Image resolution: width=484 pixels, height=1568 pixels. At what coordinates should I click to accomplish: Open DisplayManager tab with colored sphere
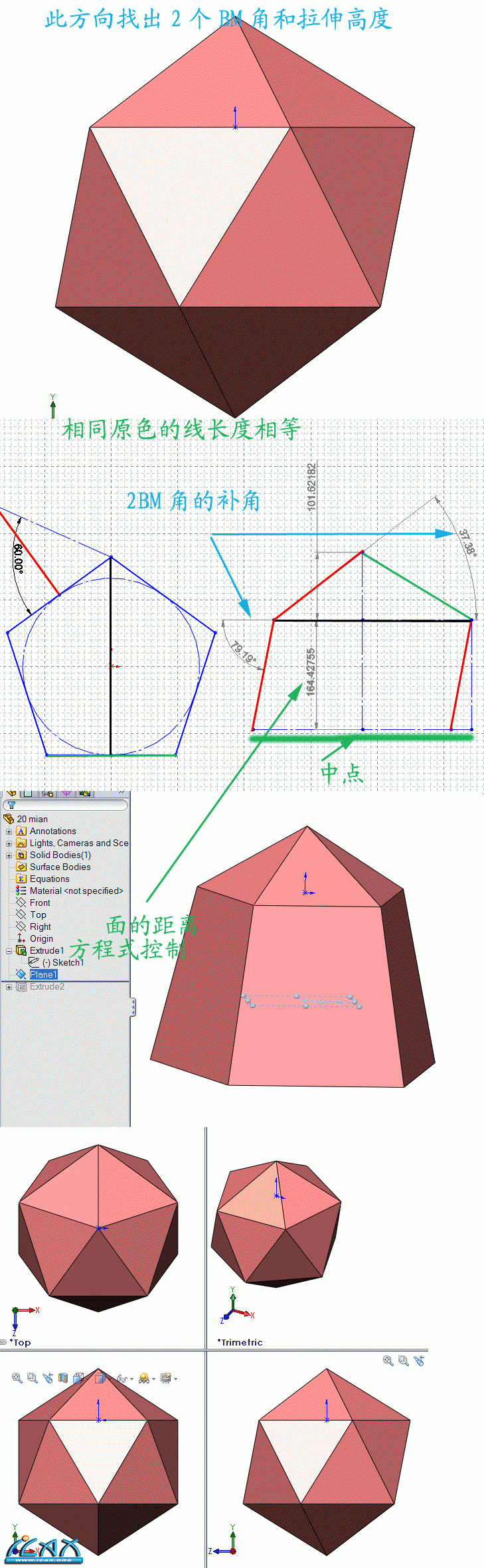point(84,793)
